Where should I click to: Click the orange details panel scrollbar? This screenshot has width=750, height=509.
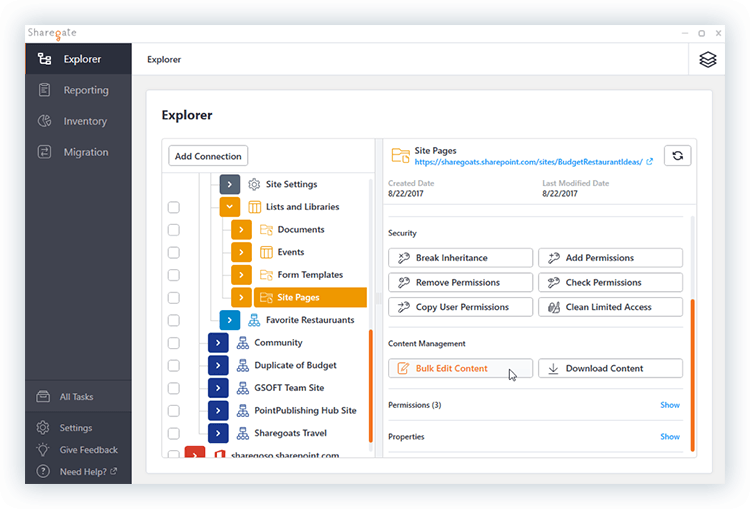(x=692, y=375)
